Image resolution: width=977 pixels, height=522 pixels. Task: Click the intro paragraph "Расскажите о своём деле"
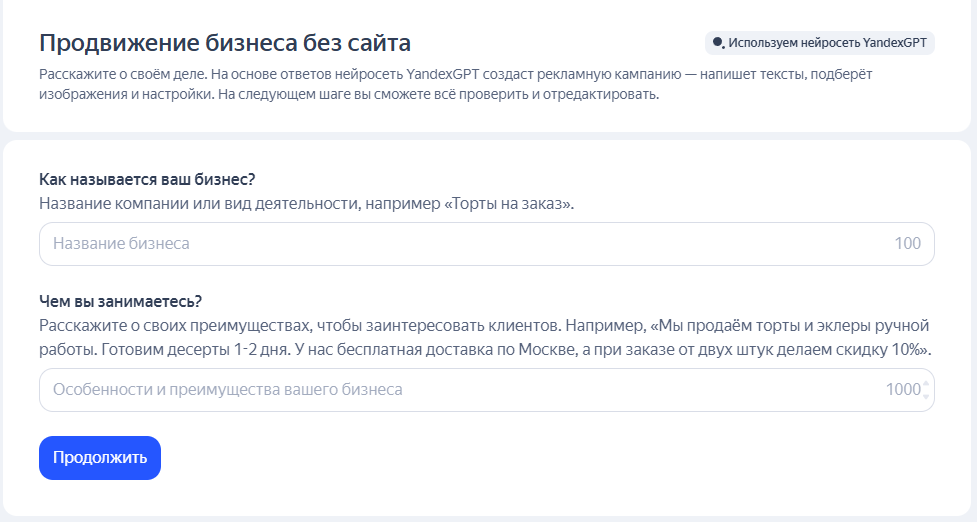coord(455,84)
